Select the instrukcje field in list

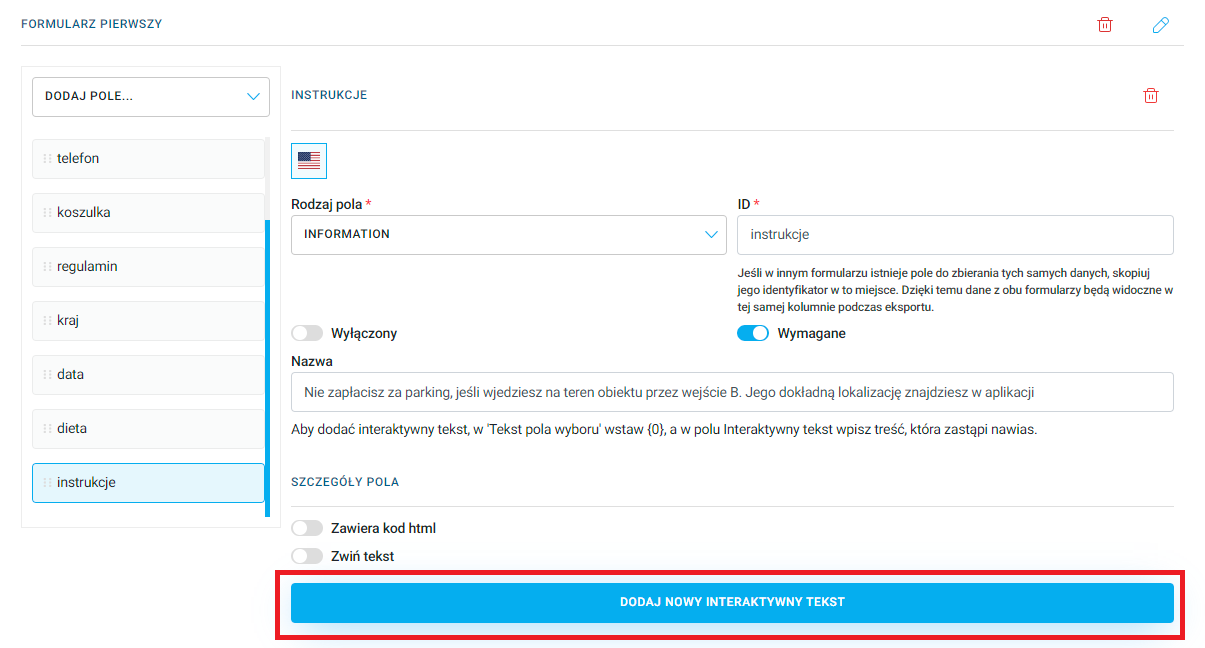148,482
